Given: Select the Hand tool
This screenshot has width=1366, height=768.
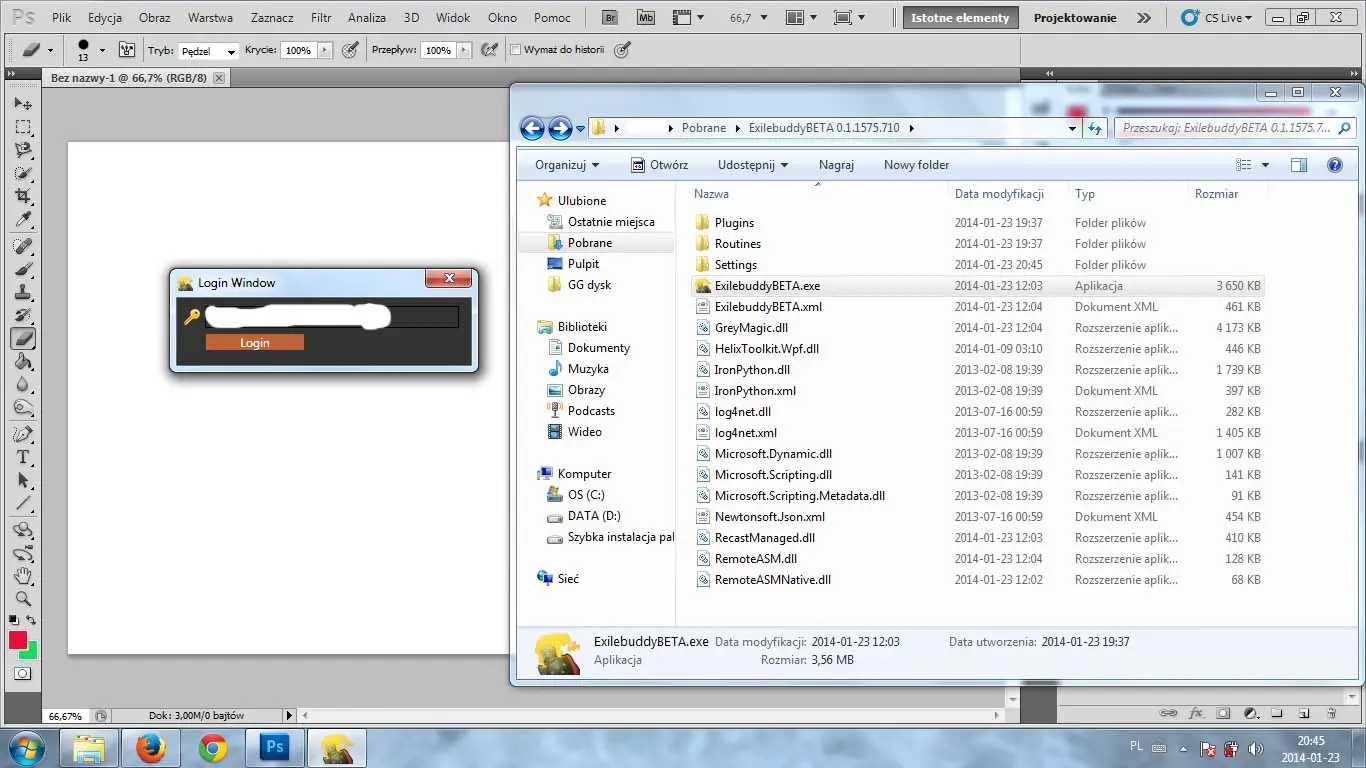Looking at the screenshot, I should coord(23,576).
